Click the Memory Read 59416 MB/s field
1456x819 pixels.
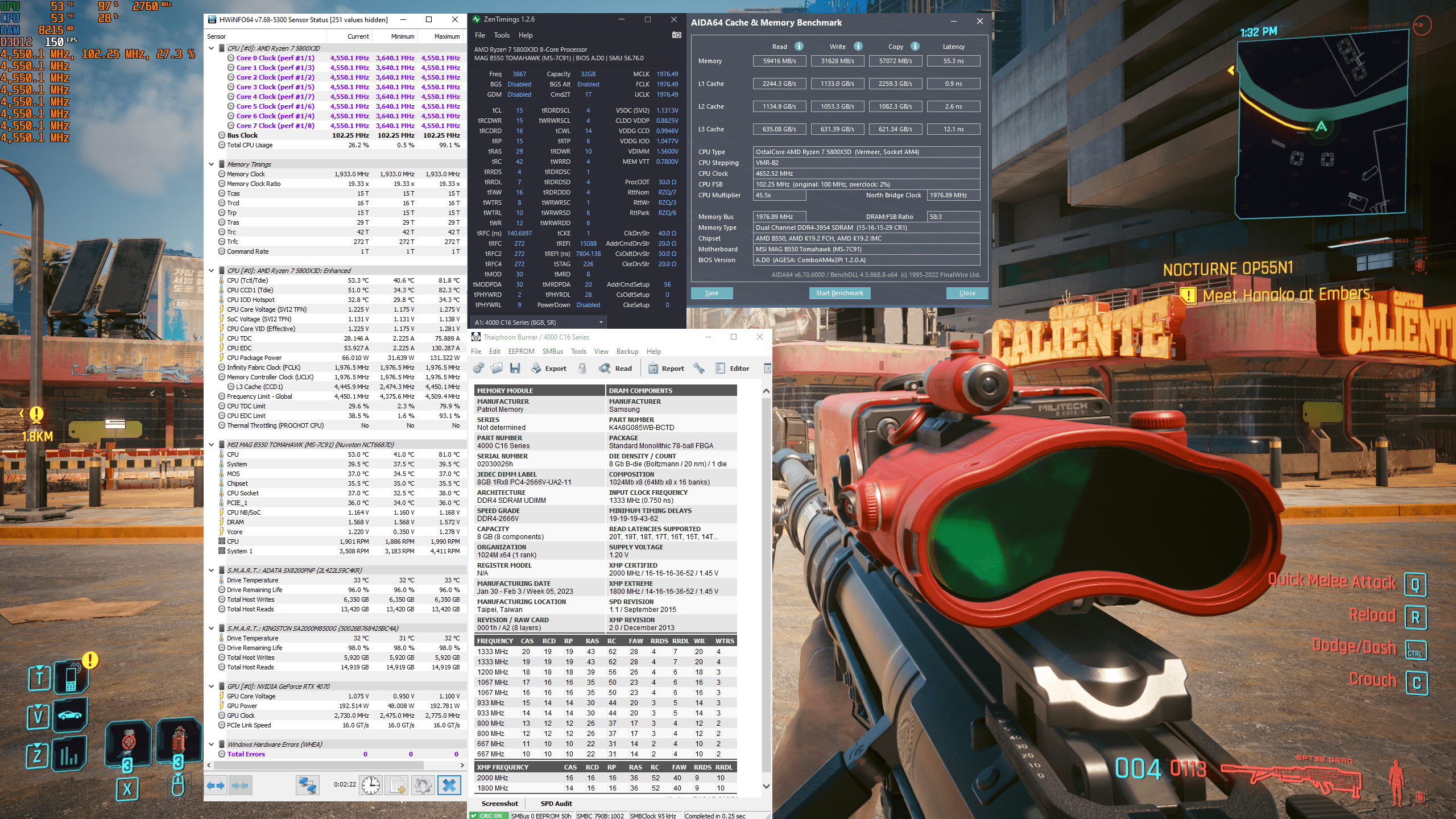pos(779,61)
